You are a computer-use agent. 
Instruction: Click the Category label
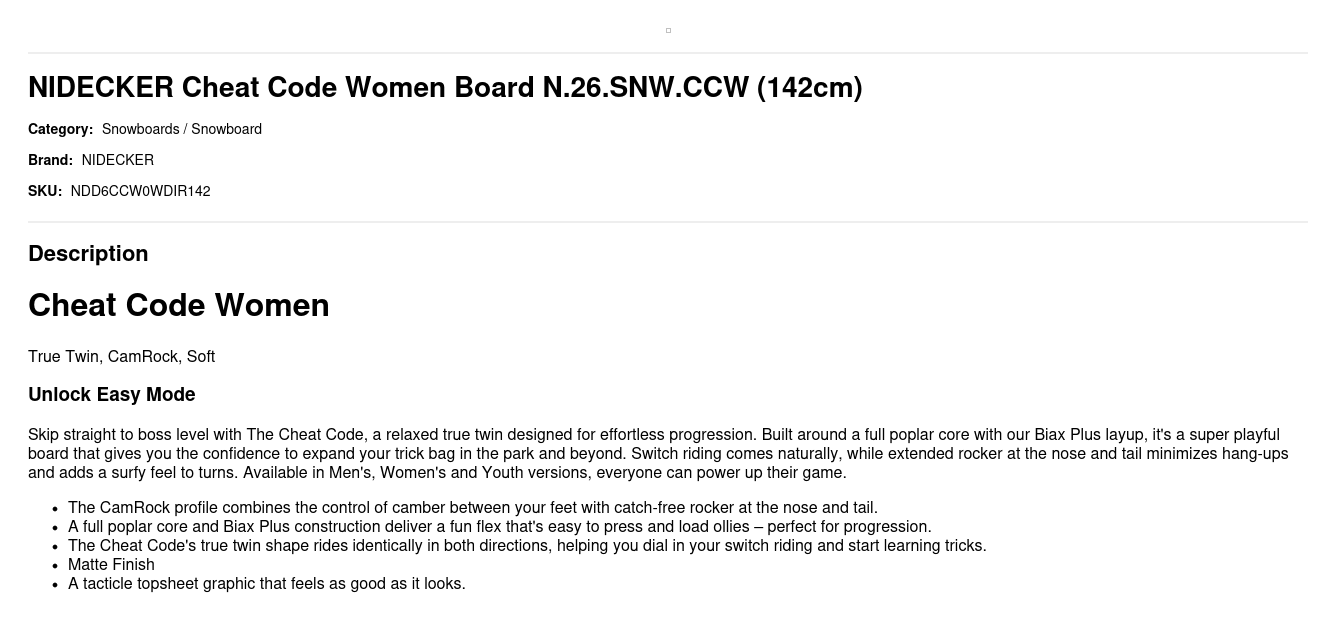coord(60,129)
